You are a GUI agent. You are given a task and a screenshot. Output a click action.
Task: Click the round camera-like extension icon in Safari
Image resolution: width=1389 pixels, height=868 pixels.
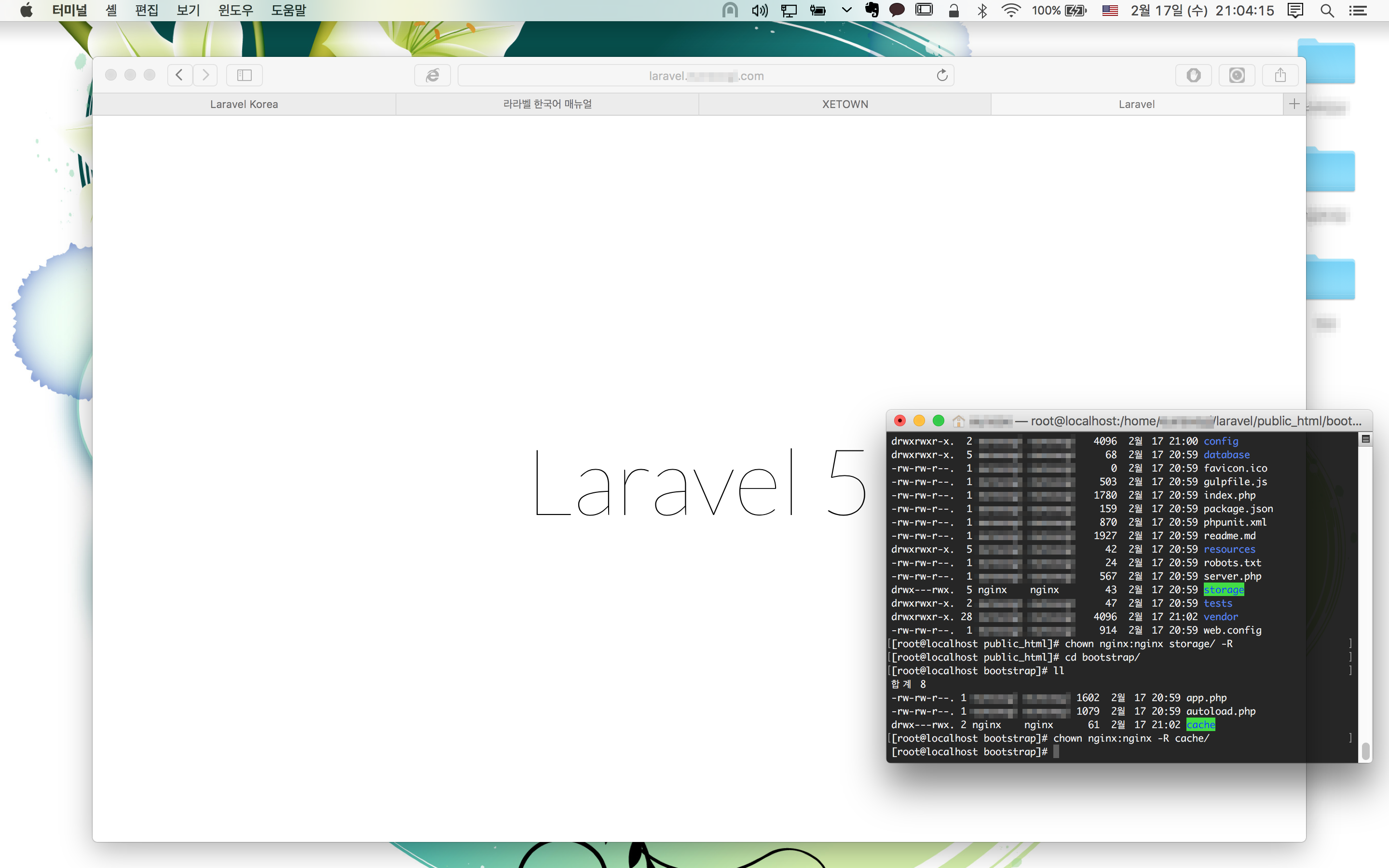(x=1237, y=75)
